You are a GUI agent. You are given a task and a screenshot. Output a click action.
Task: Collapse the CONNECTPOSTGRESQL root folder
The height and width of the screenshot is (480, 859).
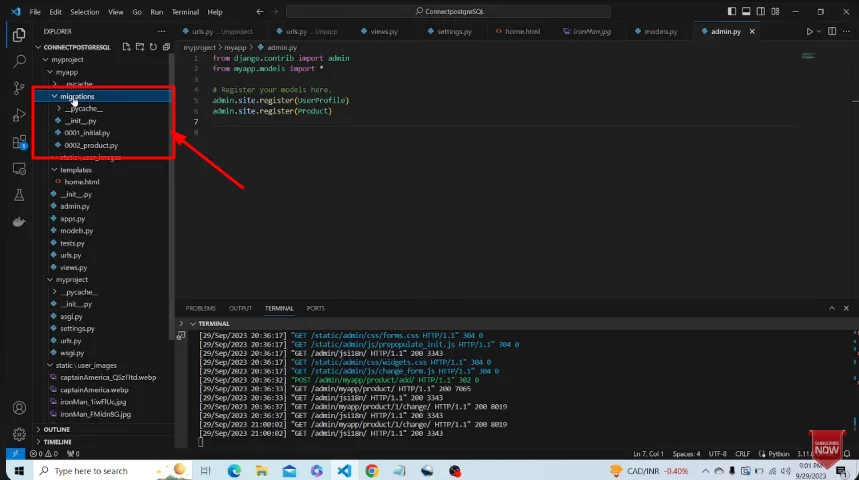[38, 47]
